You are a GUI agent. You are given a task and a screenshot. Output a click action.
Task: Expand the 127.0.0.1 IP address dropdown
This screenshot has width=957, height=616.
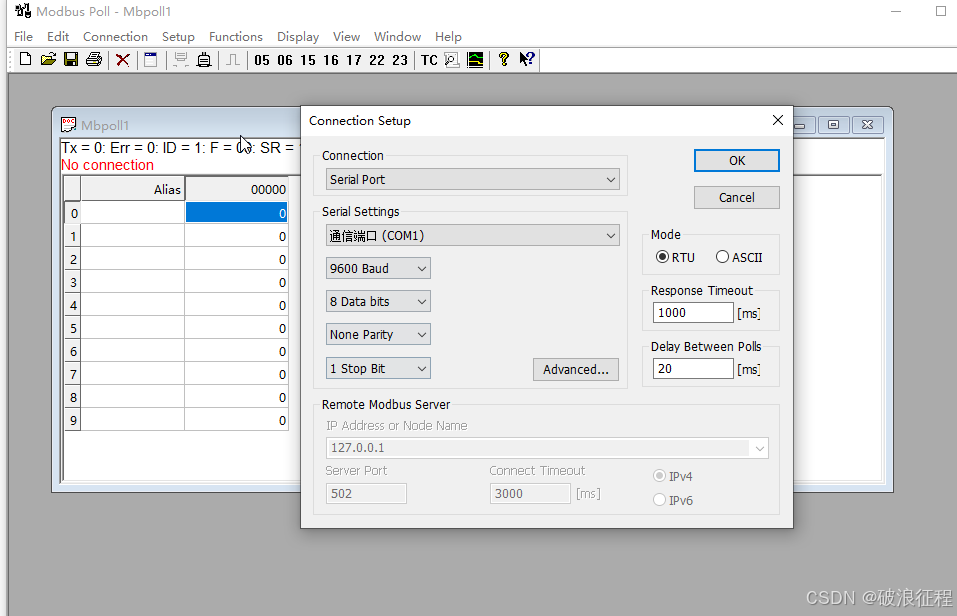759,448
